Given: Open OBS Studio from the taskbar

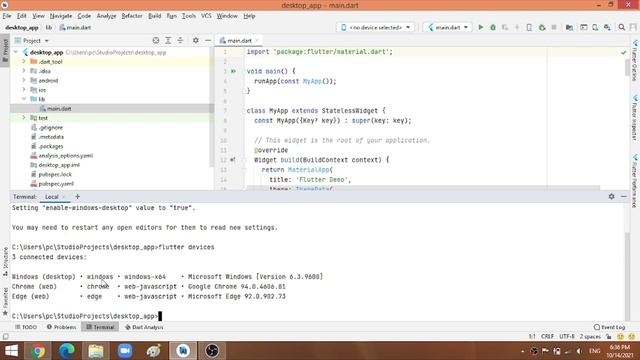Looking at the screenshot, I should pos(212,351).
